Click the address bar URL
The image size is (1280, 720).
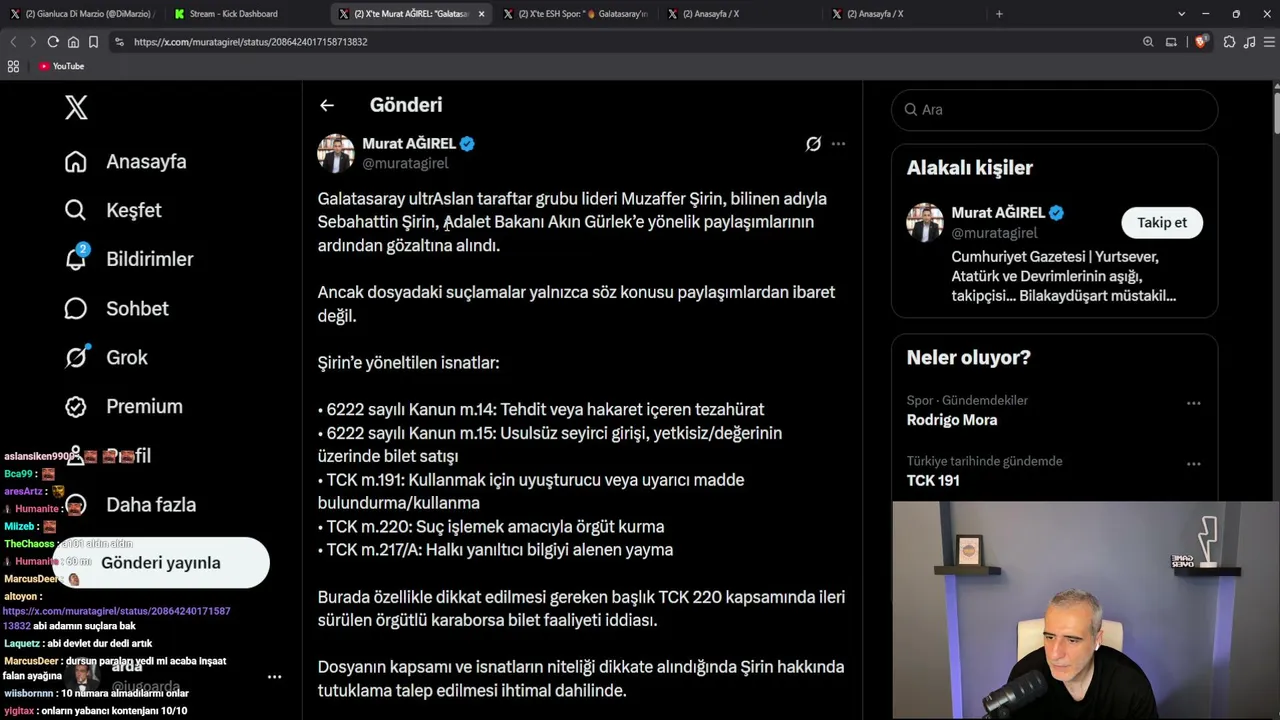coord(251,42)
